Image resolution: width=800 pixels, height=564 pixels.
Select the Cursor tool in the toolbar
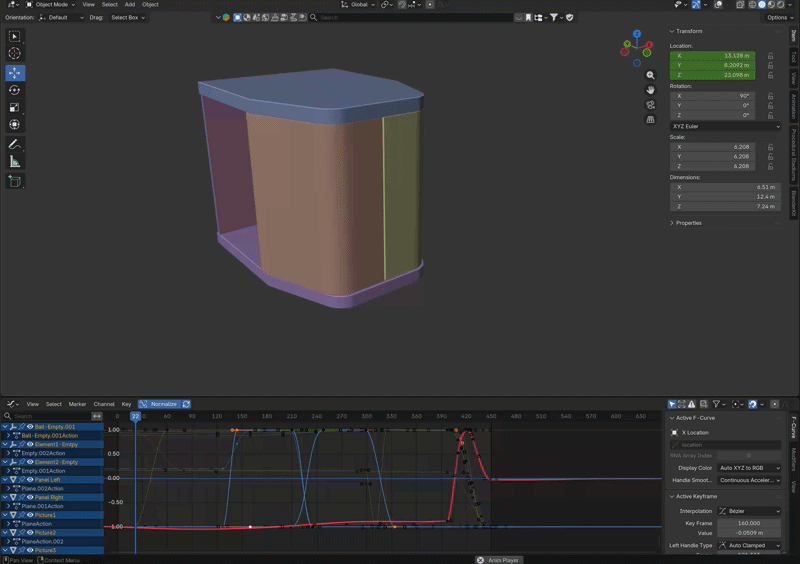(x=15, y=54)
